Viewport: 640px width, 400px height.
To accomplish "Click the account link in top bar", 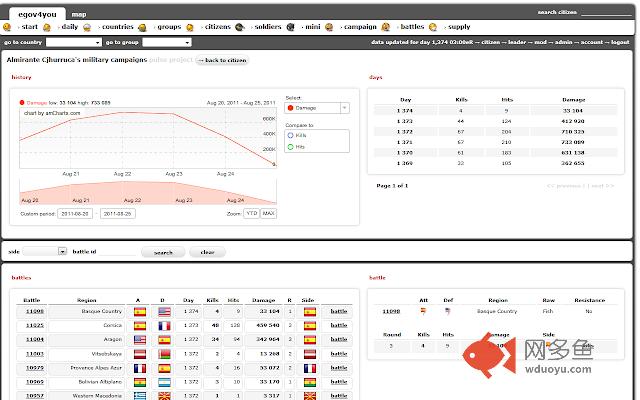I will coord(591,42).
